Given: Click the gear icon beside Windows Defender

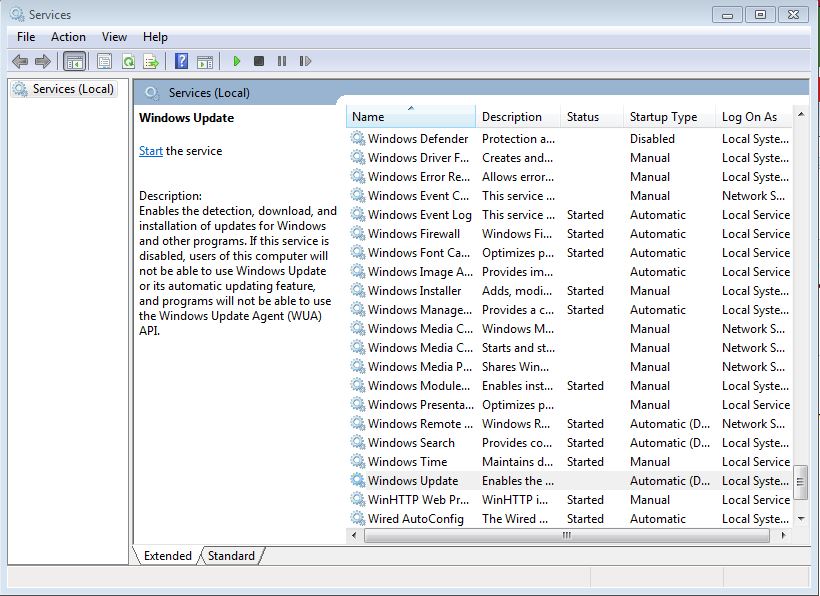Looking at the screenshot, I should click(358, 139).
